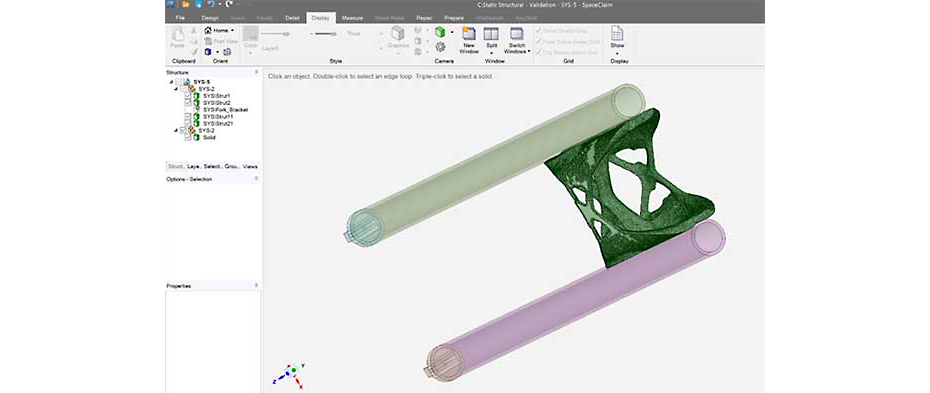Open the Show dropdown arrow
The width and height of the screenshot is (930, 393).
click(x=617, y=53)
